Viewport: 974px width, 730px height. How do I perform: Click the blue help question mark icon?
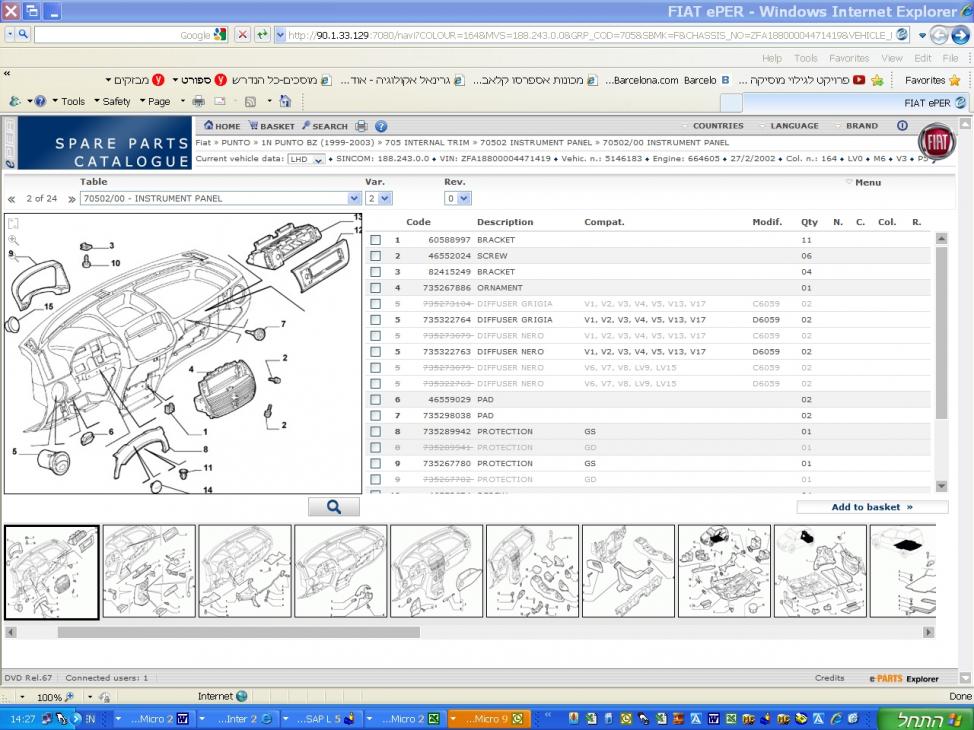378,126
